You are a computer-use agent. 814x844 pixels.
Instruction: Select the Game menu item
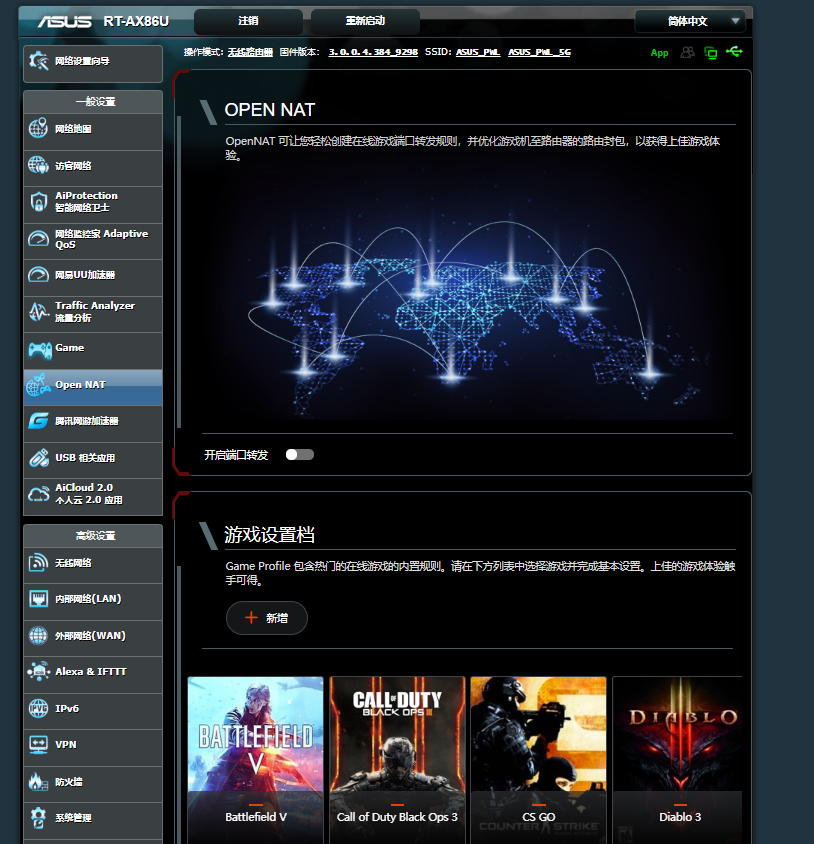(93, 350)
